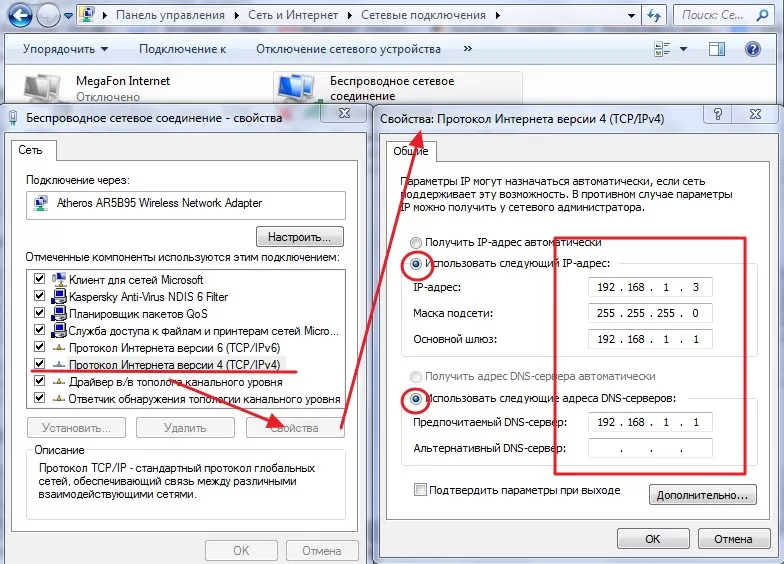The height and width of the screenshot is (564, 784).
Task: Click the search magnifier icon
Action: point(762,16)
